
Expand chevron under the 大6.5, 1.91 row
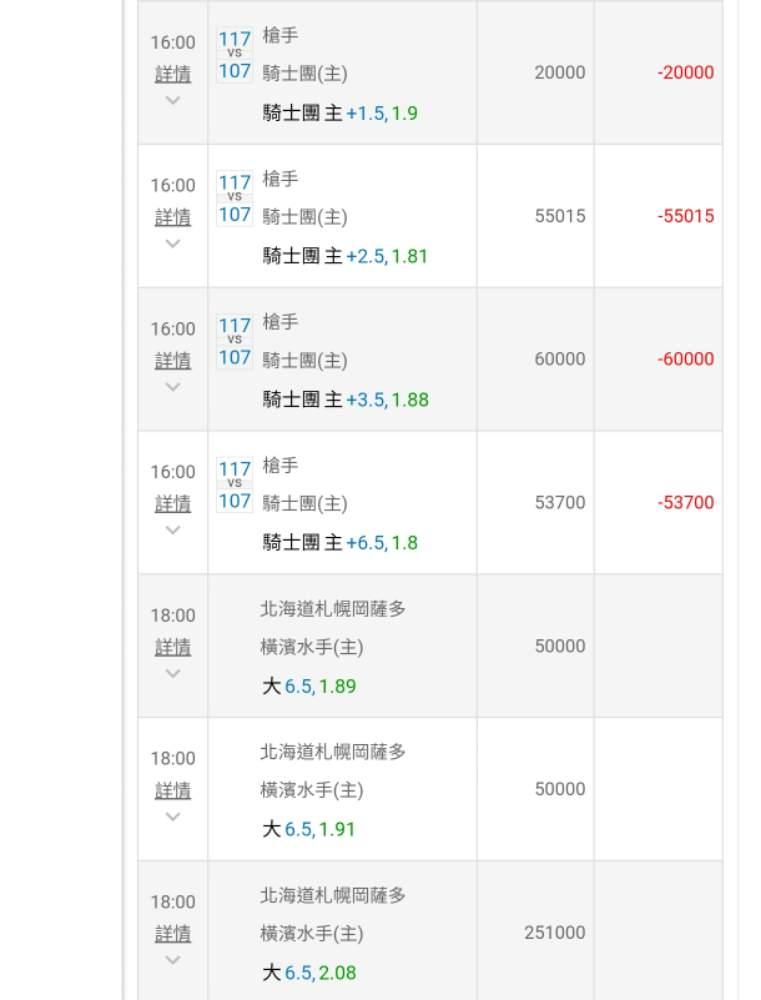pos(173,816)
